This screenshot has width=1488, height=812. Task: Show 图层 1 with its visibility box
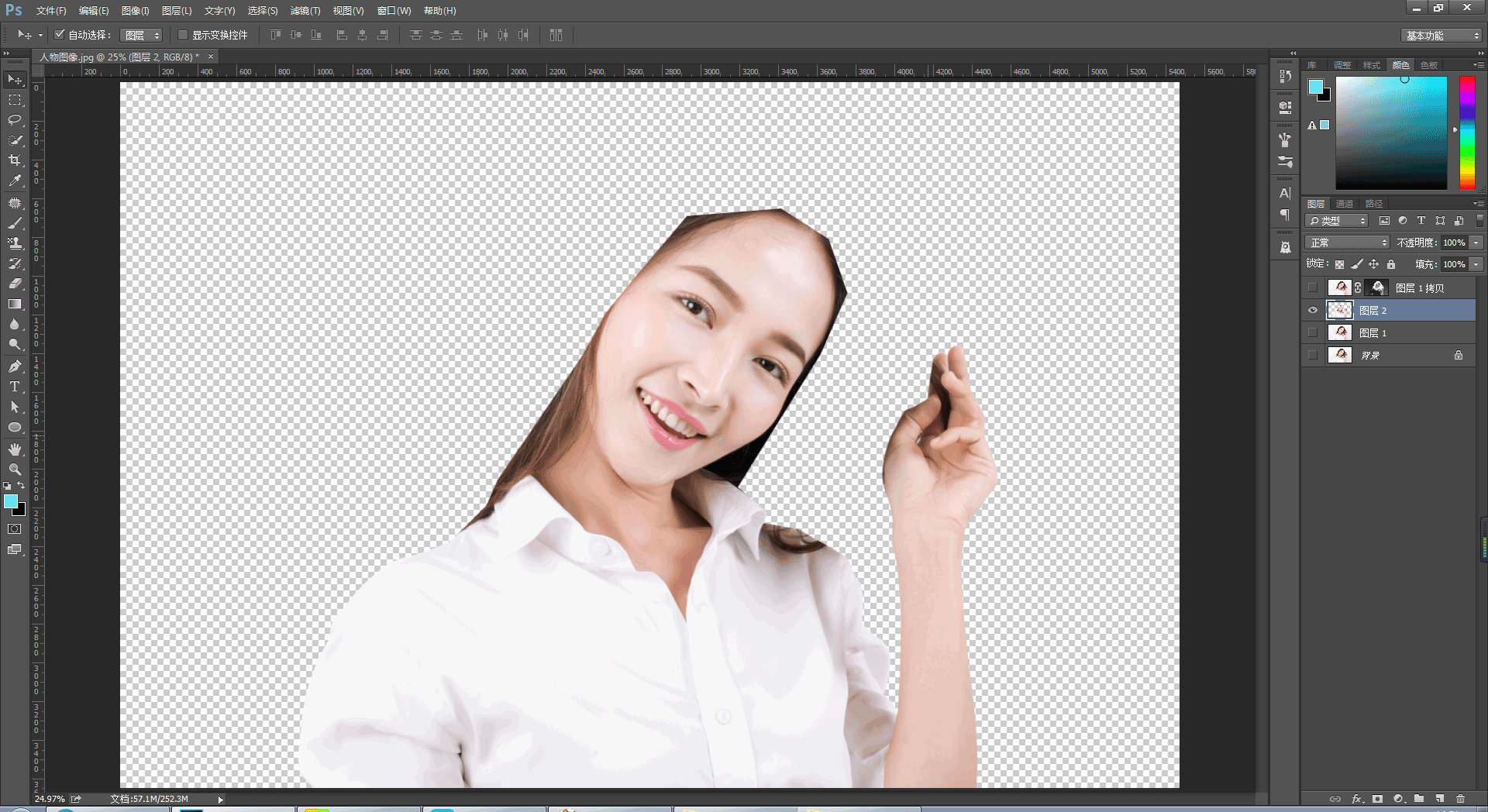1313,332
